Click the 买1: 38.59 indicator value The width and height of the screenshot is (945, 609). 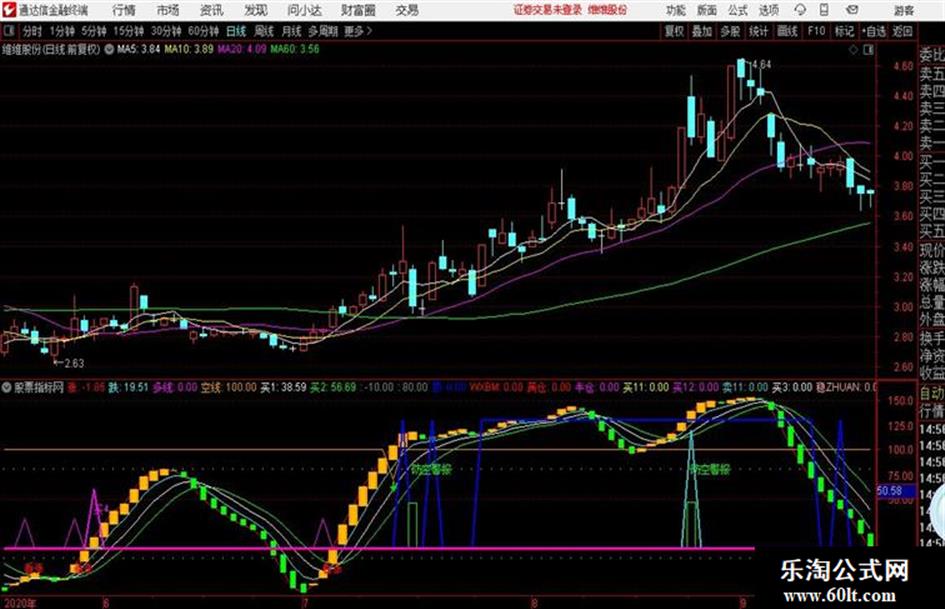(x=283, y=387)
